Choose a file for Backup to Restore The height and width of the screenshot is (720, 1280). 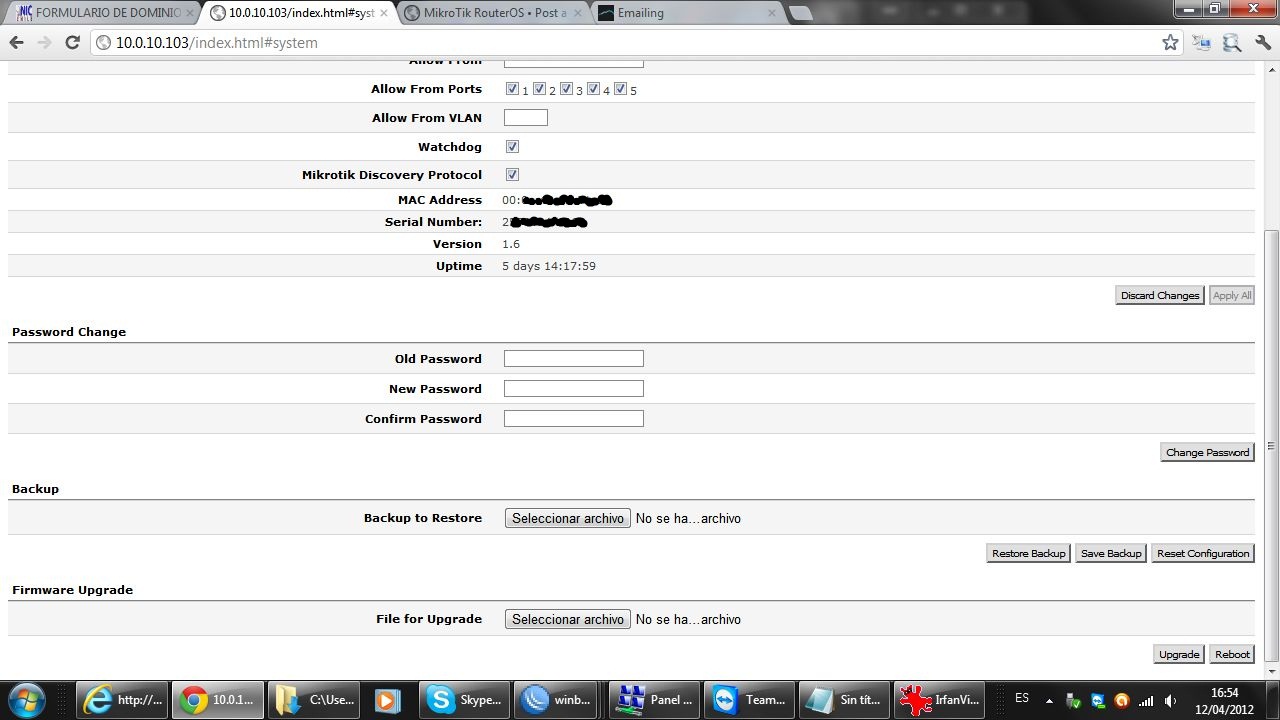(x=568, y=518)
